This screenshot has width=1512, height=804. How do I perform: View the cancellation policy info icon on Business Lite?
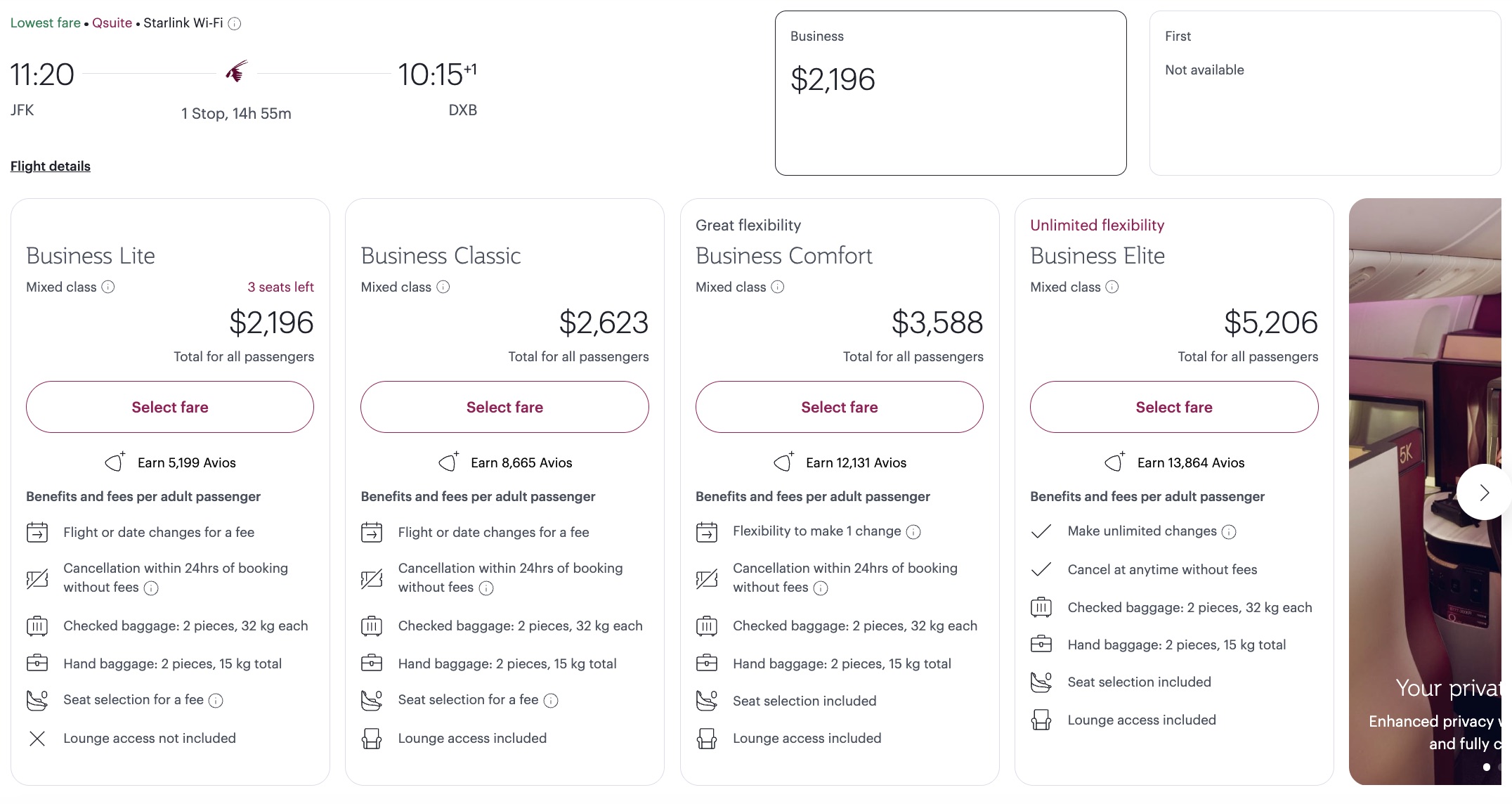click(150, 589)
